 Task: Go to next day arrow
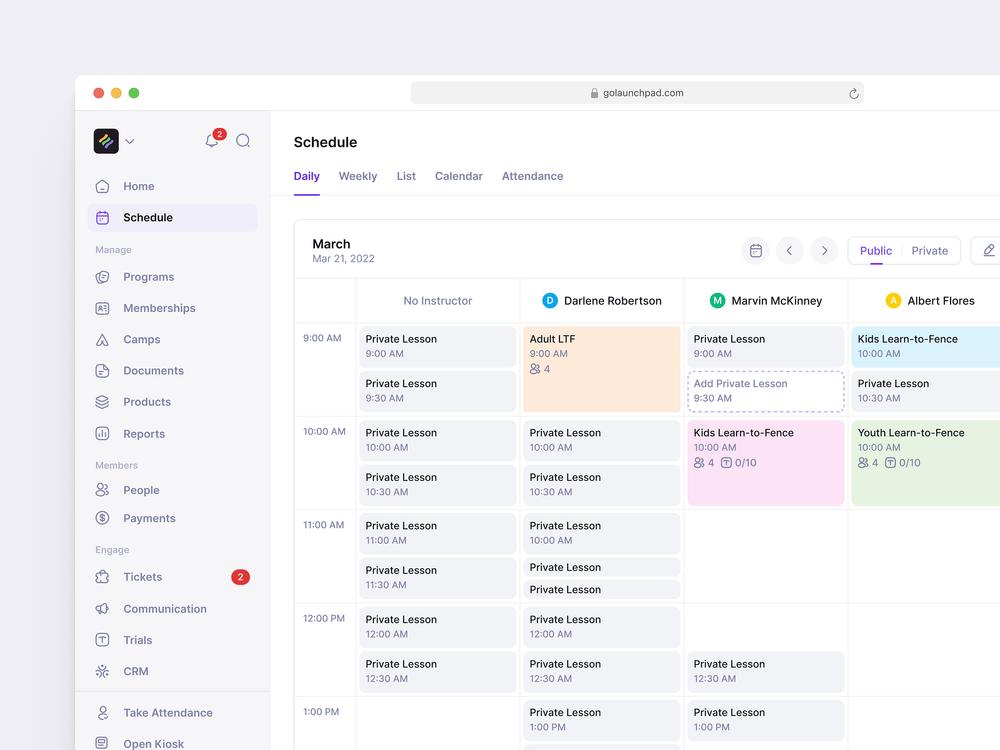point(824,251)
